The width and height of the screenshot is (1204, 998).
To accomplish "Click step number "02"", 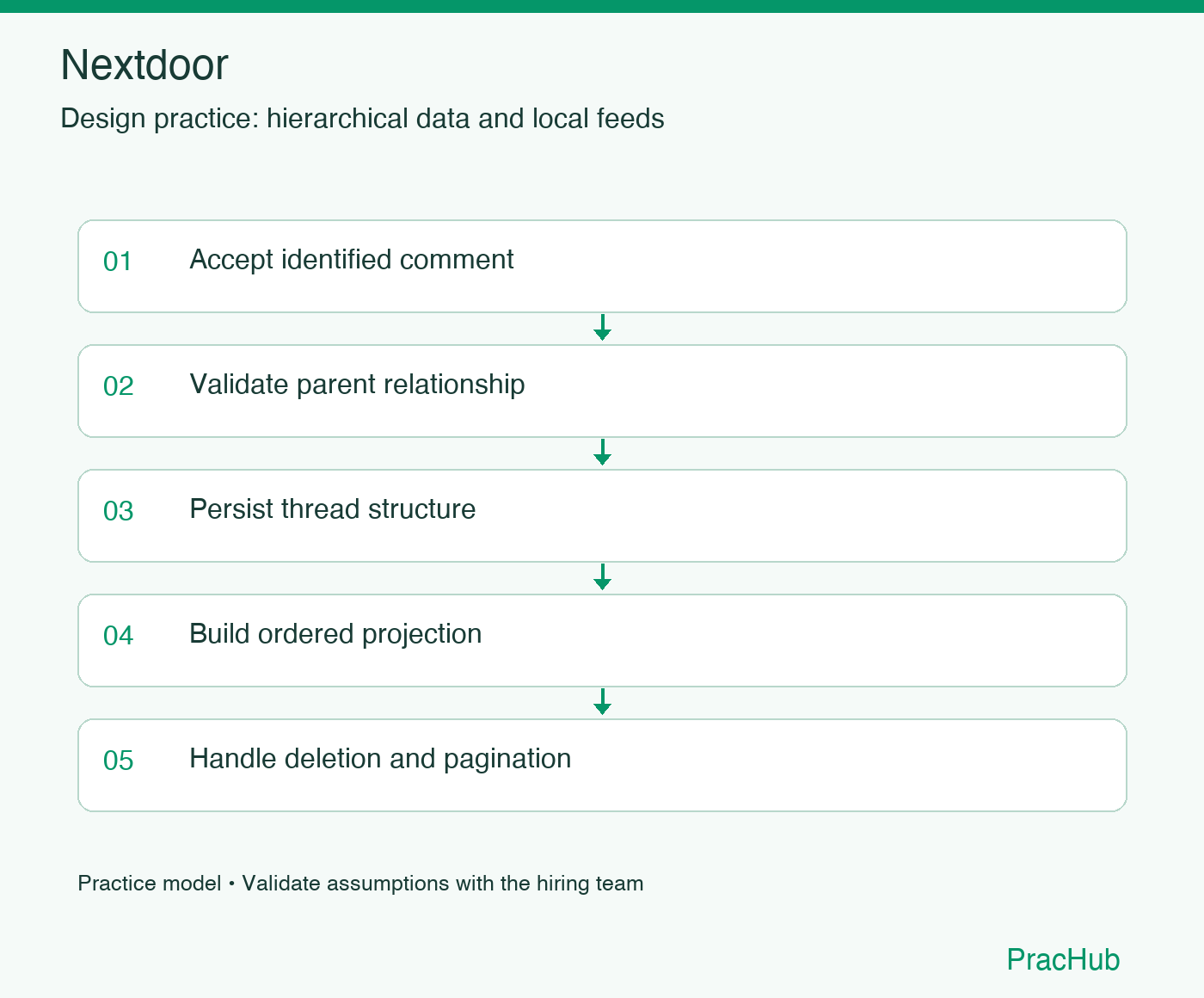I will point(119,386).
